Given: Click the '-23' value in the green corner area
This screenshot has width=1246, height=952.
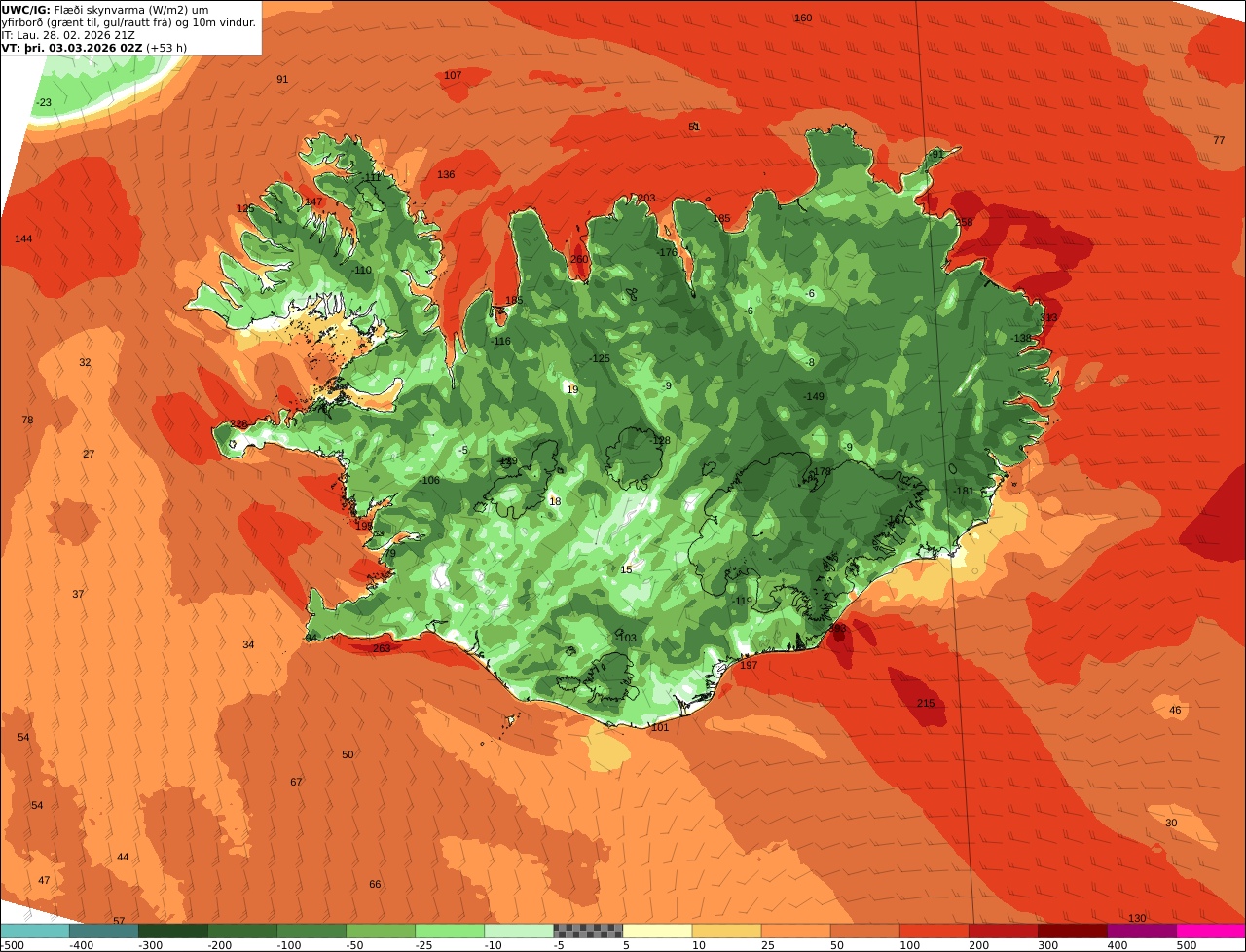Looking at the screenshot, I should coord(44,102).
